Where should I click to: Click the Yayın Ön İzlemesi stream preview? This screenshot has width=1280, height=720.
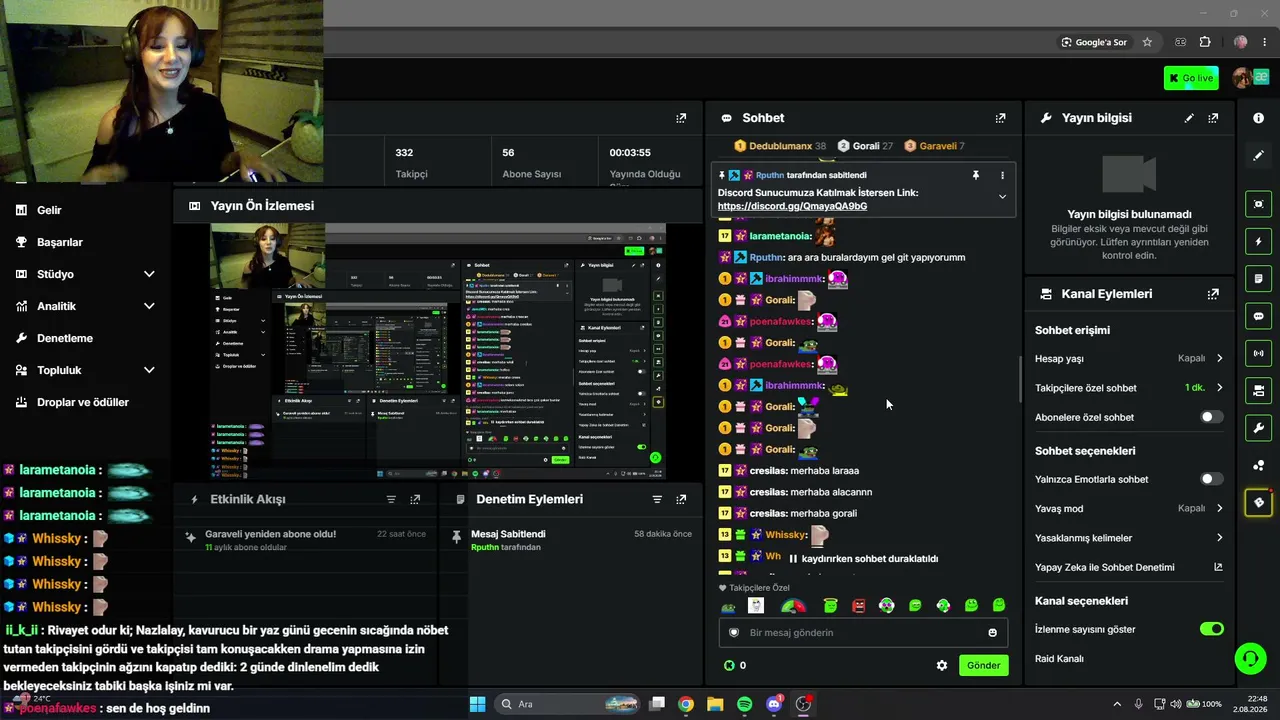click(x=438, y=351)
